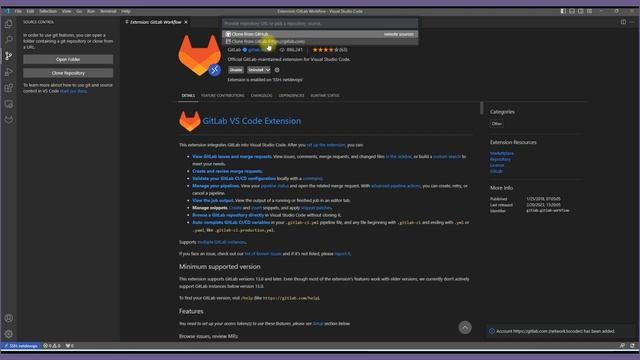Close the Extension: GitLab Workflow tab
The height and width of the screenshot is (360, 640).
tap(186, 22)
